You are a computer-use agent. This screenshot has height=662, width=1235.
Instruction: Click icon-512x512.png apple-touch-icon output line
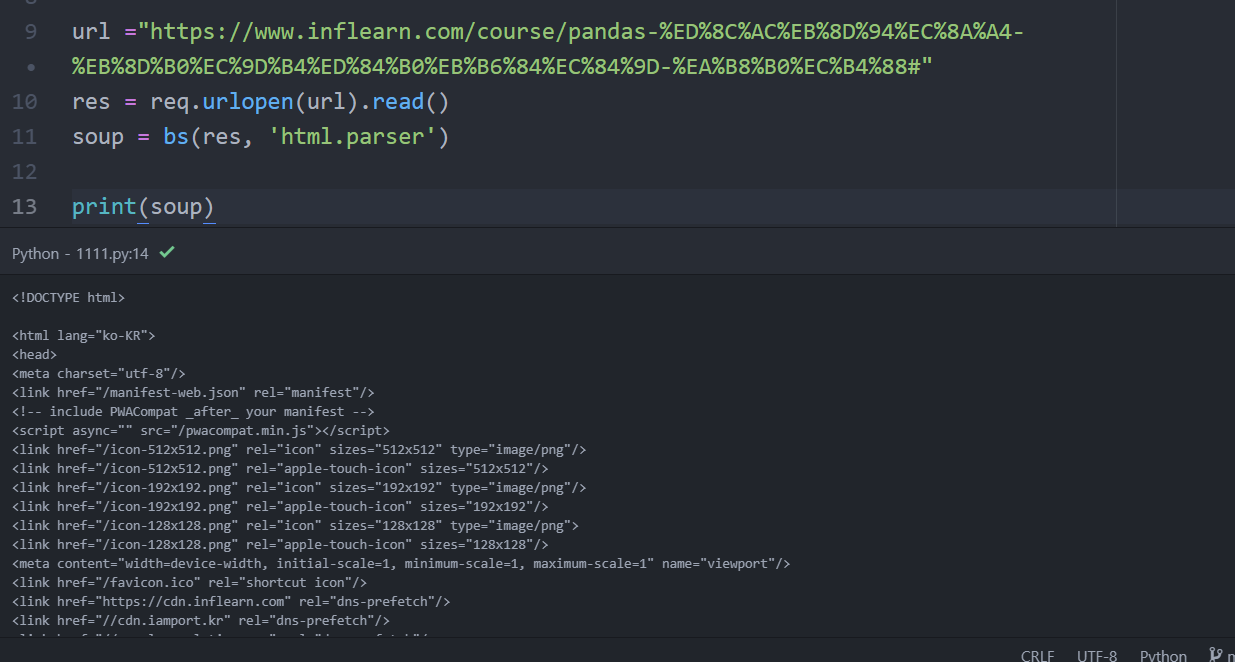(x=280, y=468)
